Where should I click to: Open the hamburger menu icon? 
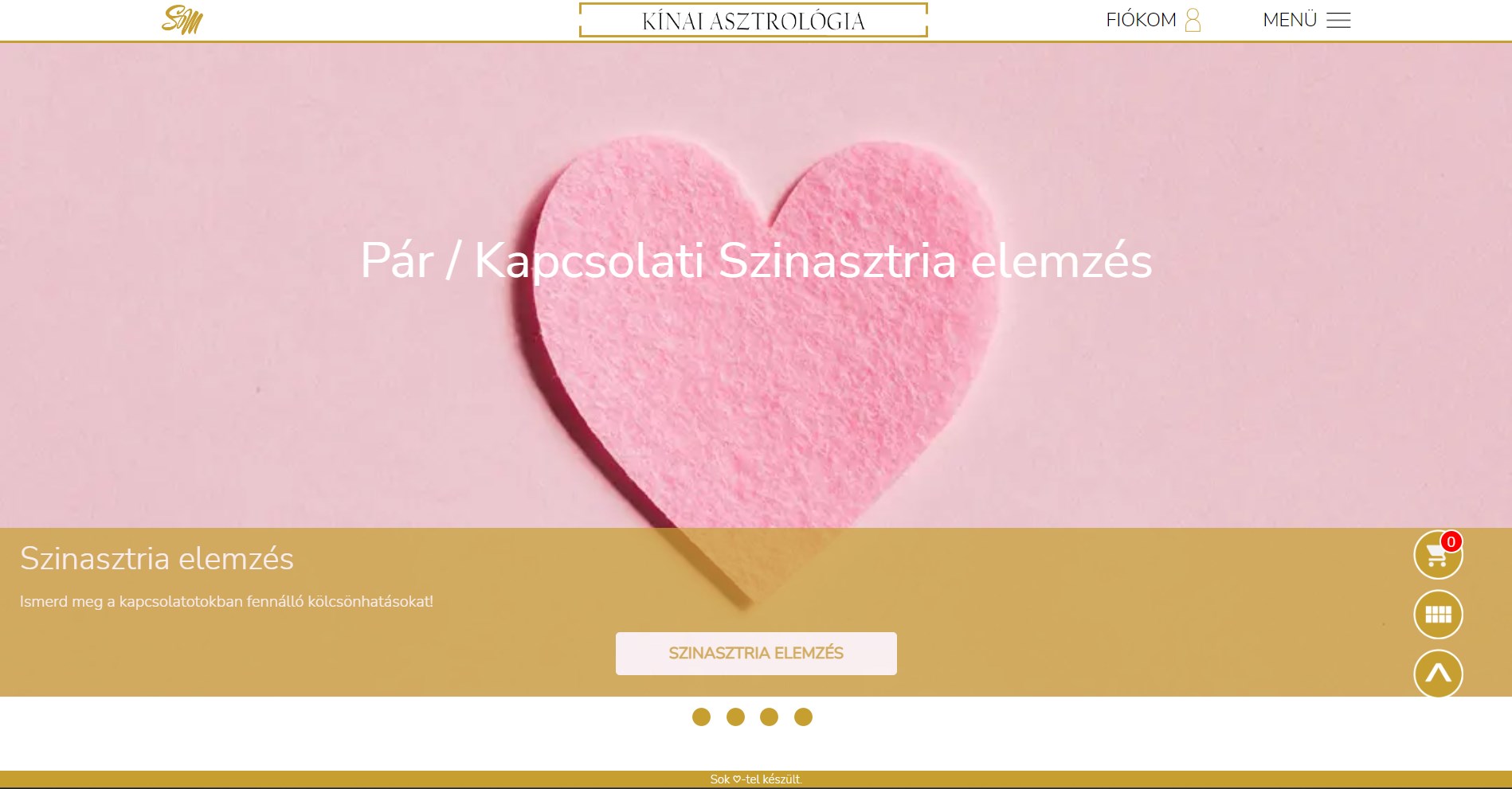point(1338,21)
